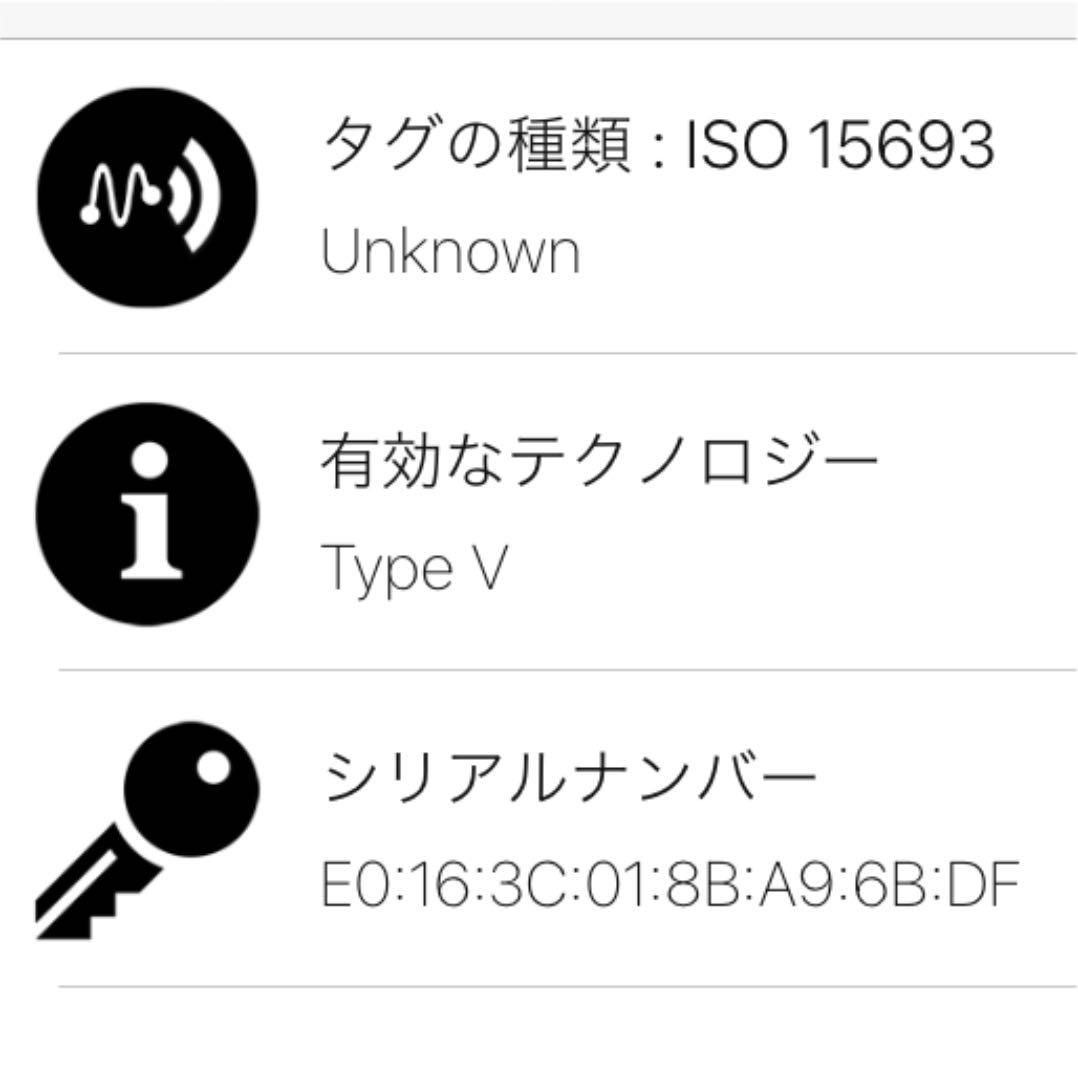Select serial number E0:16:3C:01:8B:A9:6B:DF
This screenshot has height=1080, width=1078.
coord(670,884)
